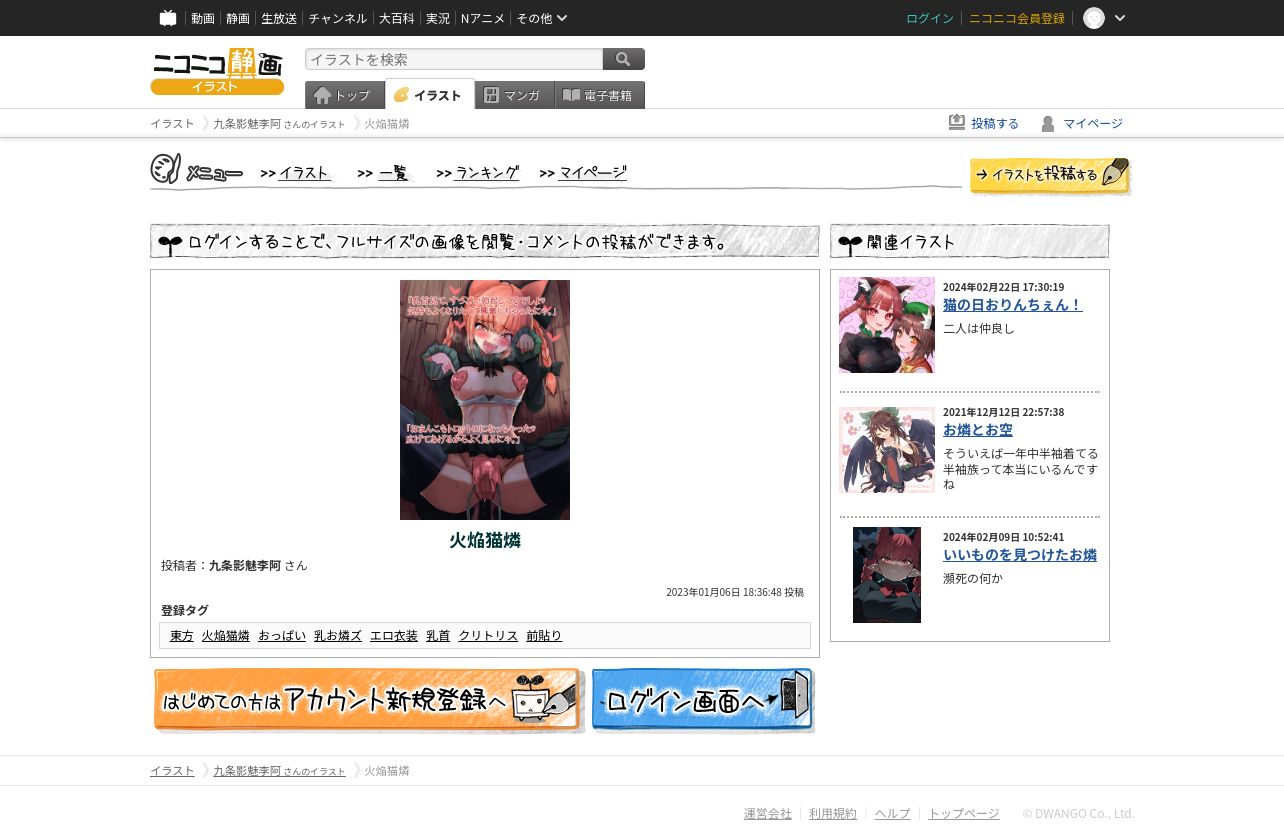Viewport: 1284px width, 840px height.
Task: Click the ログイン link at top right
Action: point(930,18)
